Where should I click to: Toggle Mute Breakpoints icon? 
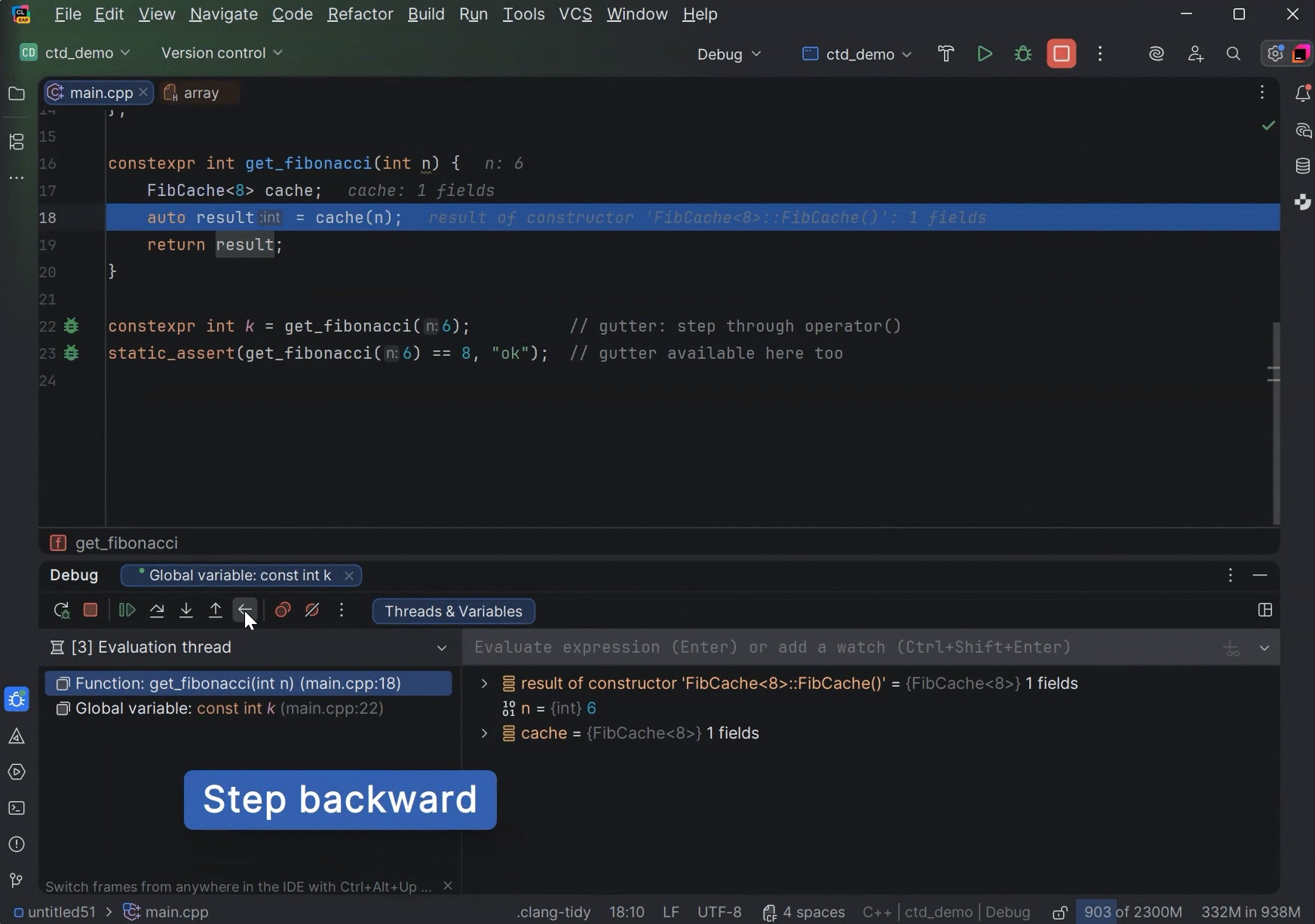pyautogui.click(x=312, y=610)
